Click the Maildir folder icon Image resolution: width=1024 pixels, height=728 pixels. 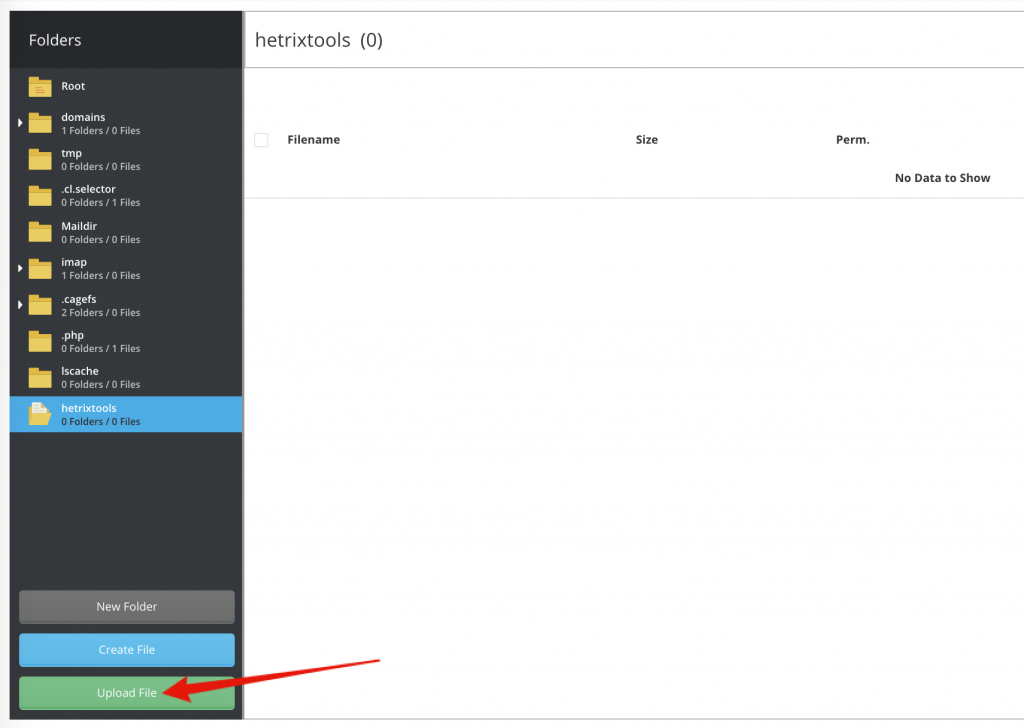click(40, 232)
